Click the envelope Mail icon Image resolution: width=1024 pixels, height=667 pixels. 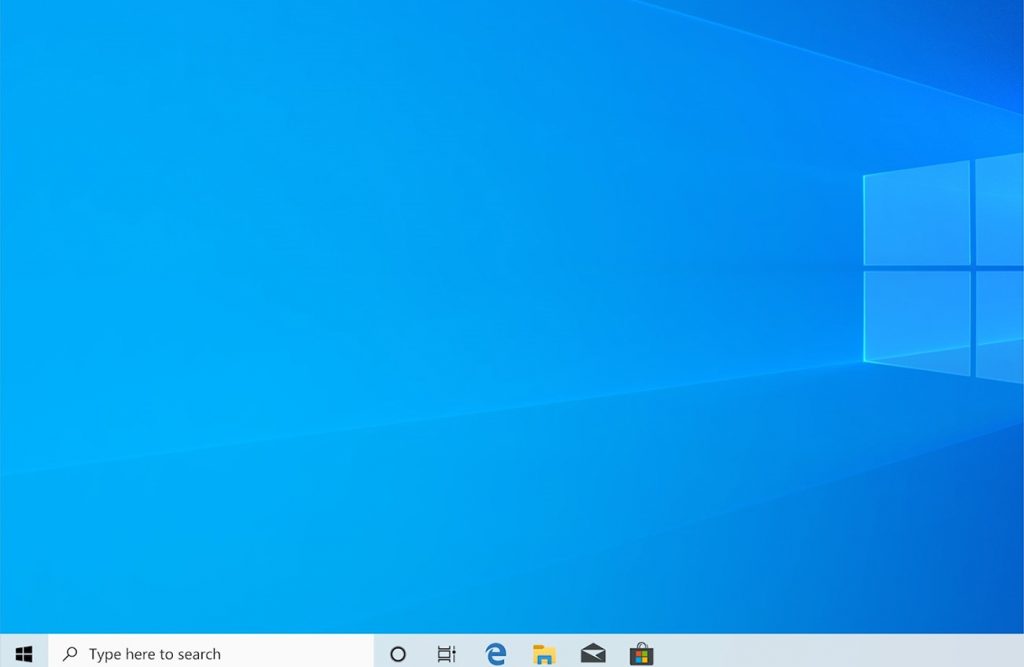tap(592, 653)
